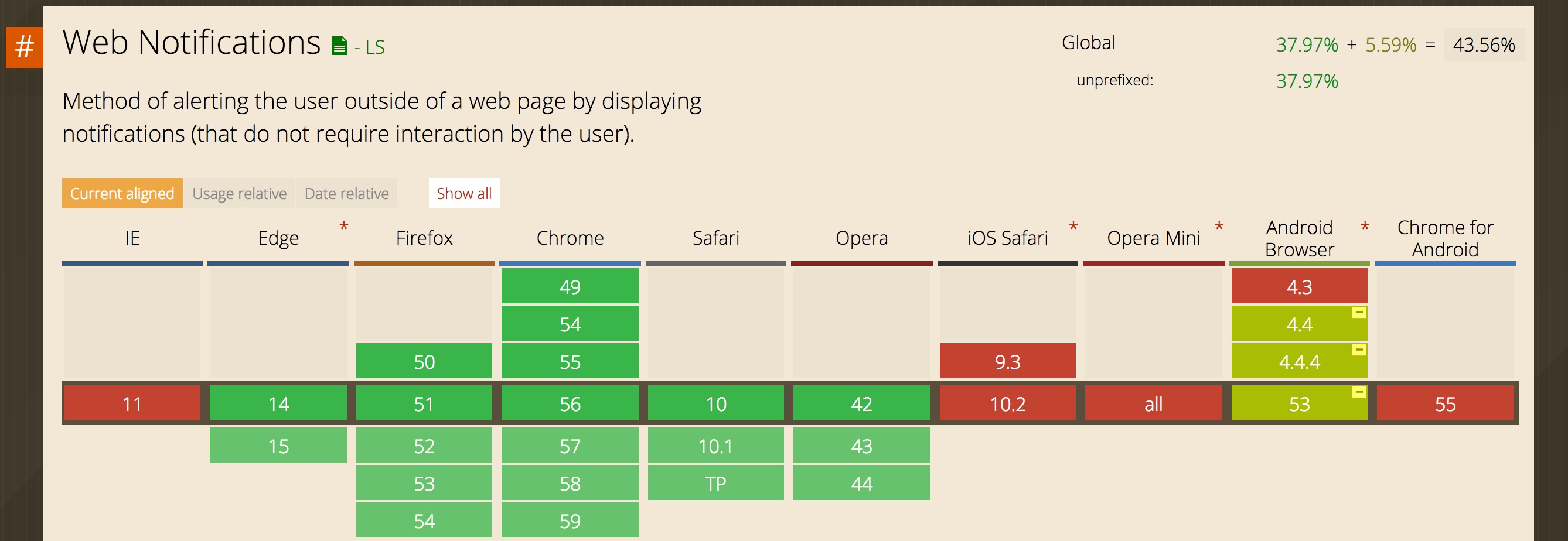Click the Show all button
Image resolution: width=1568 pixels, height=541 pixels.
pos(465,194)
